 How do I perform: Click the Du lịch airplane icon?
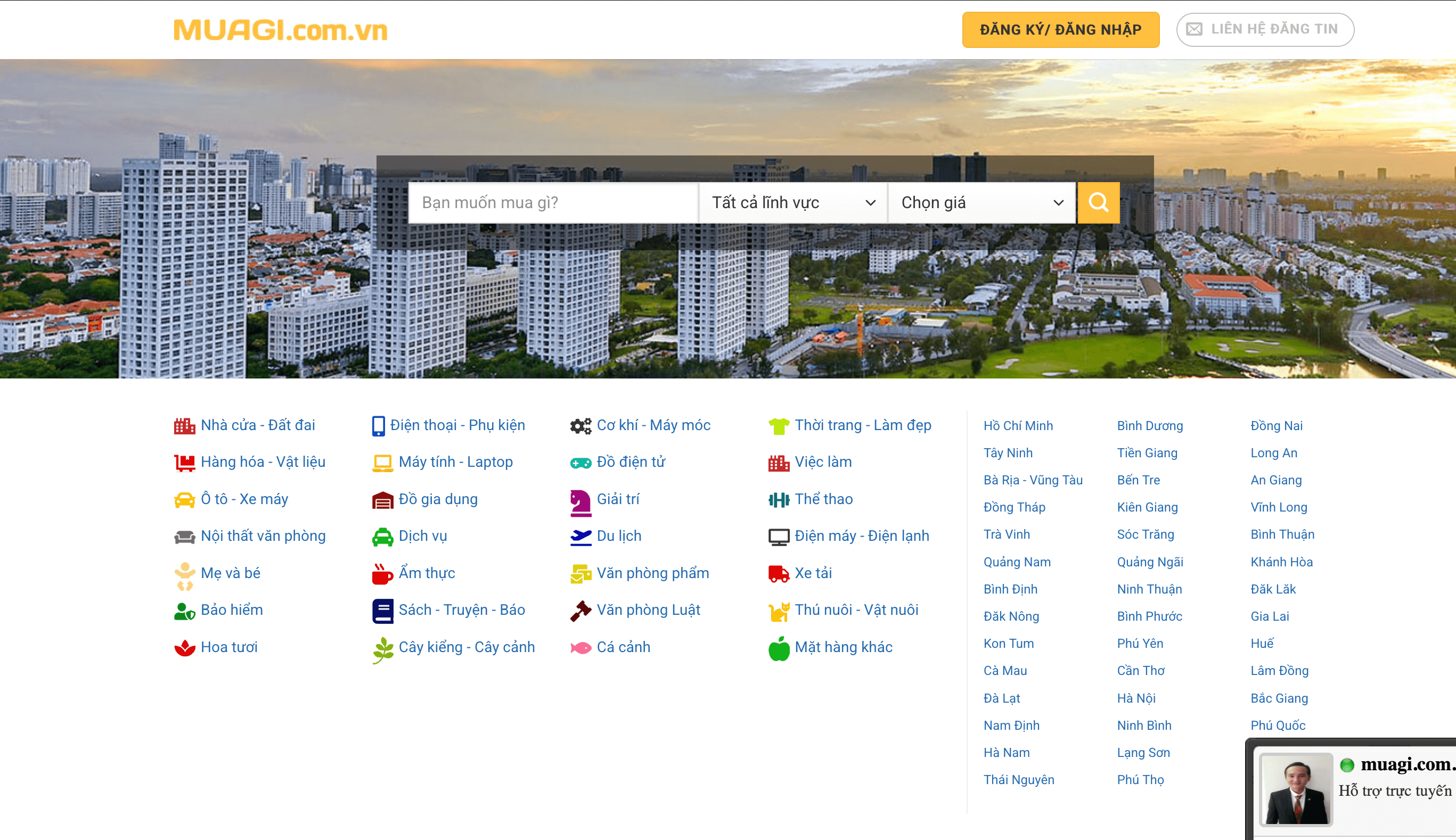580,537
